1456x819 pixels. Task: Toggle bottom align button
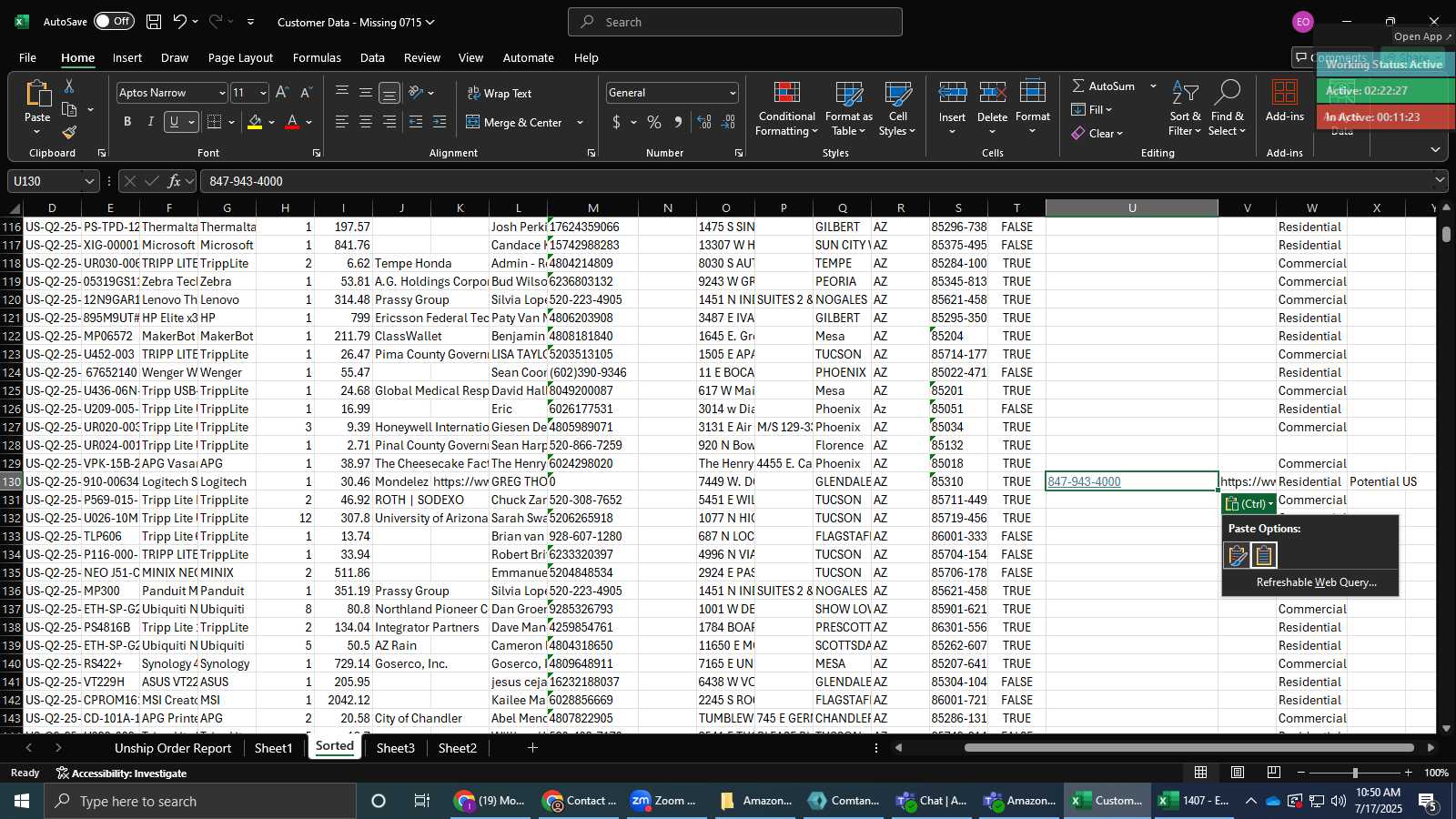click(x=389, y=93)
